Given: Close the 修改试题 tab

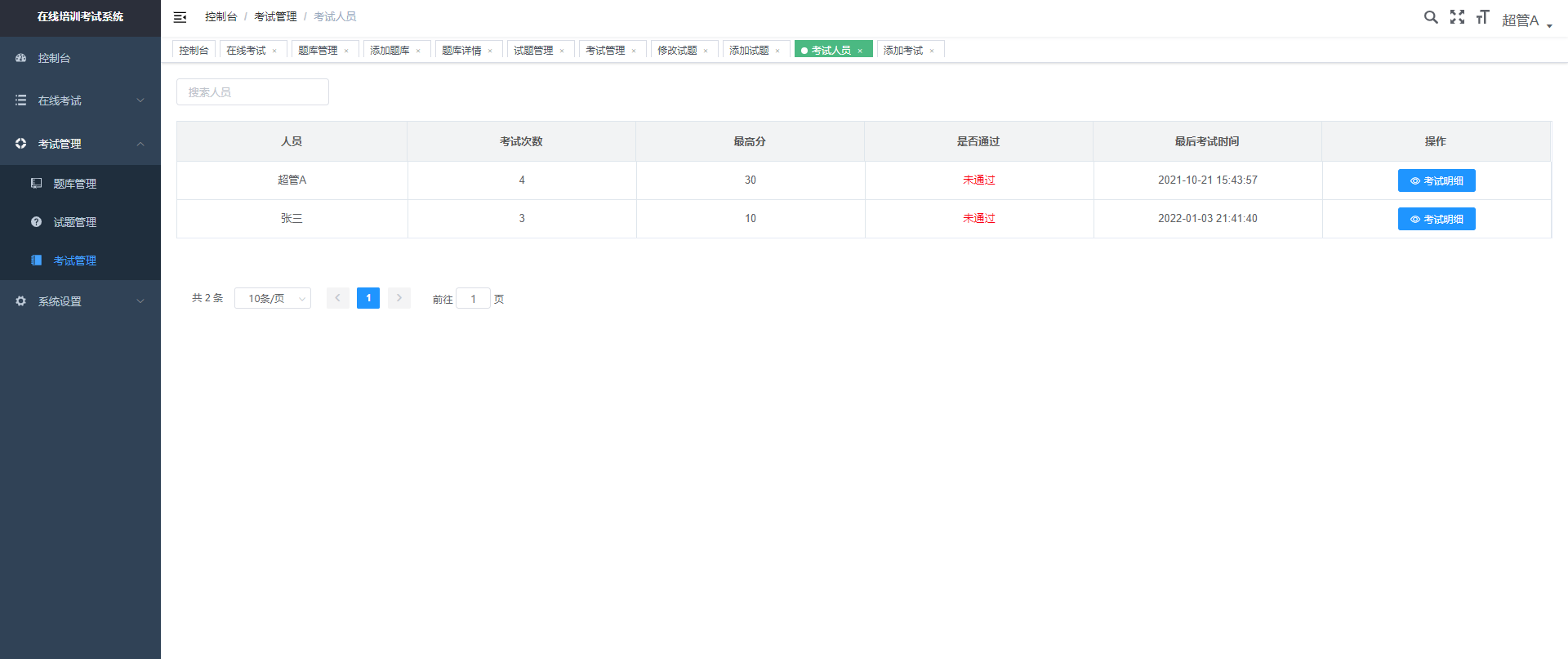Looking at the screenshot, I should (706, 51).
